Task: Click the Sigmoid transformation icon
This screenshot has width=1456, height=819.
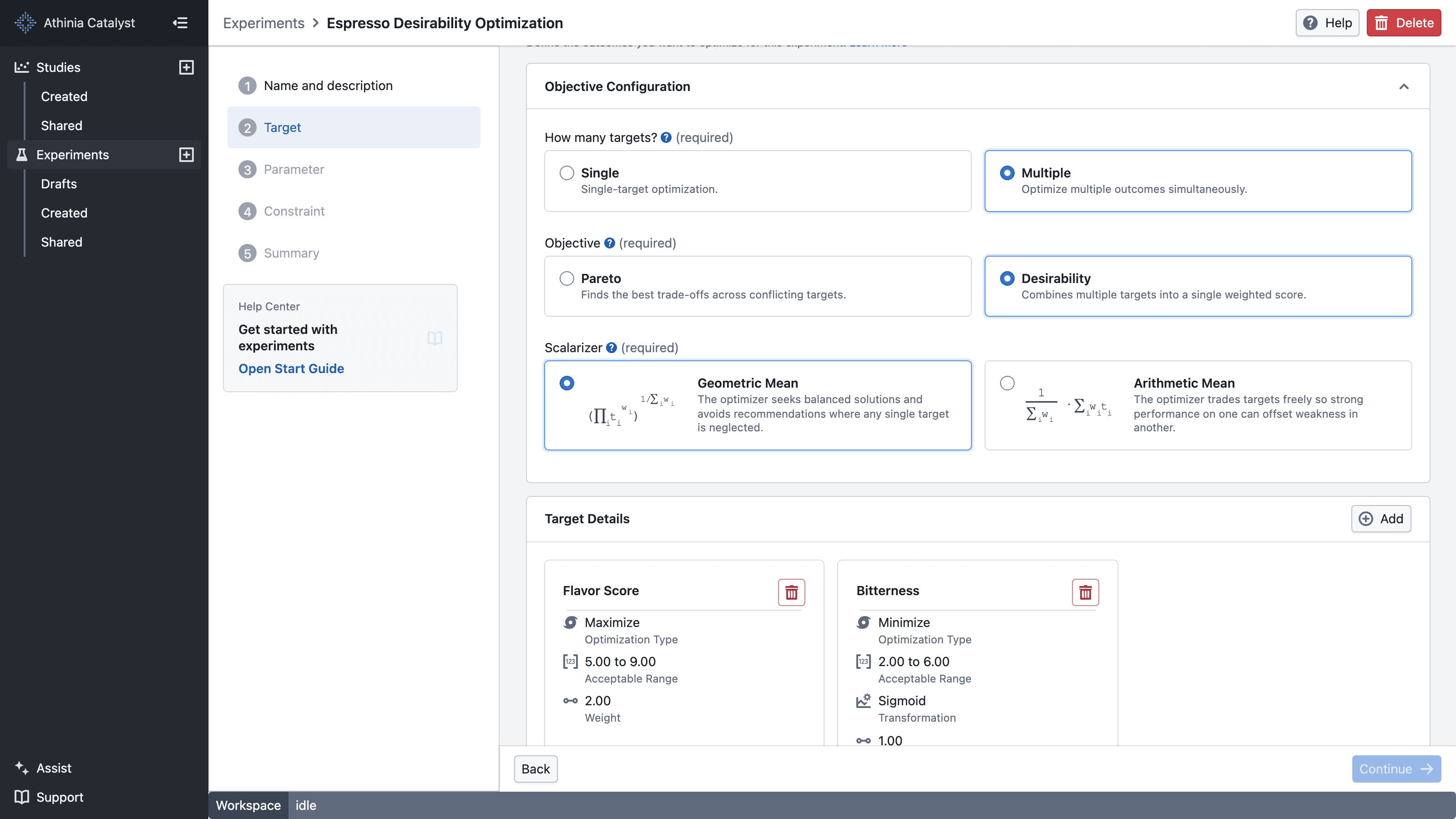Action: (864, 701)
